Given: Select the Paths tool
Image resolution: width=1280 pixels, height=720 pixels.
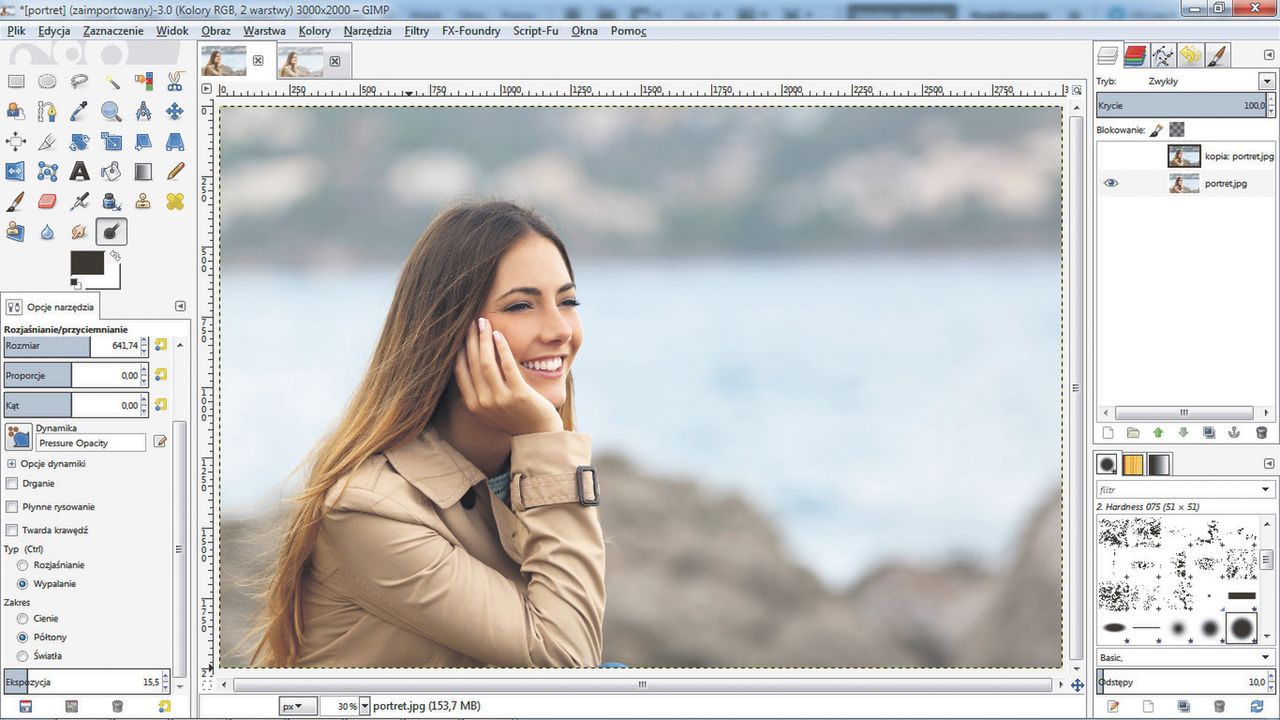Looking at the screenshot, I should [47, 111].
